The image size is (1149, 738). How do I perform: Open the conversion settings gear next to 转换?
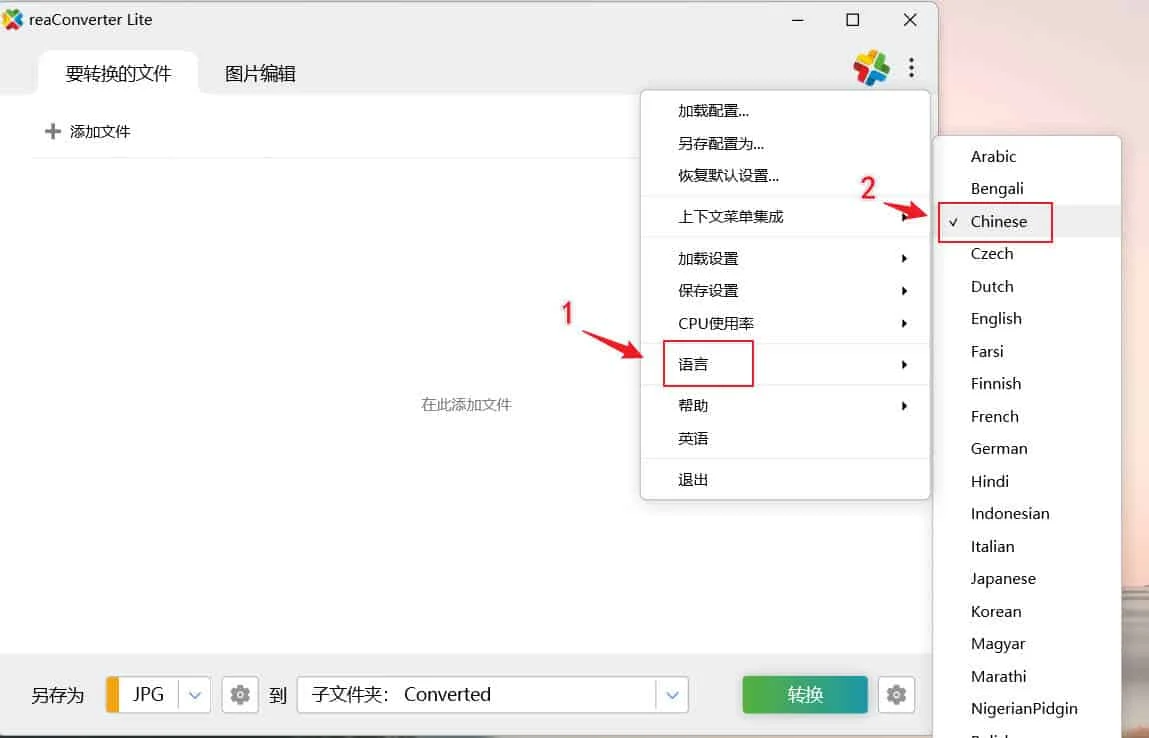(x=896, y=694)
